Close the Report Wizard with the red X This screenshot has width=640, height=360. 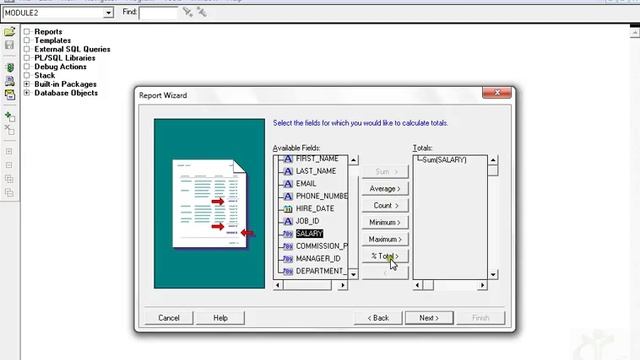(497, 93)
